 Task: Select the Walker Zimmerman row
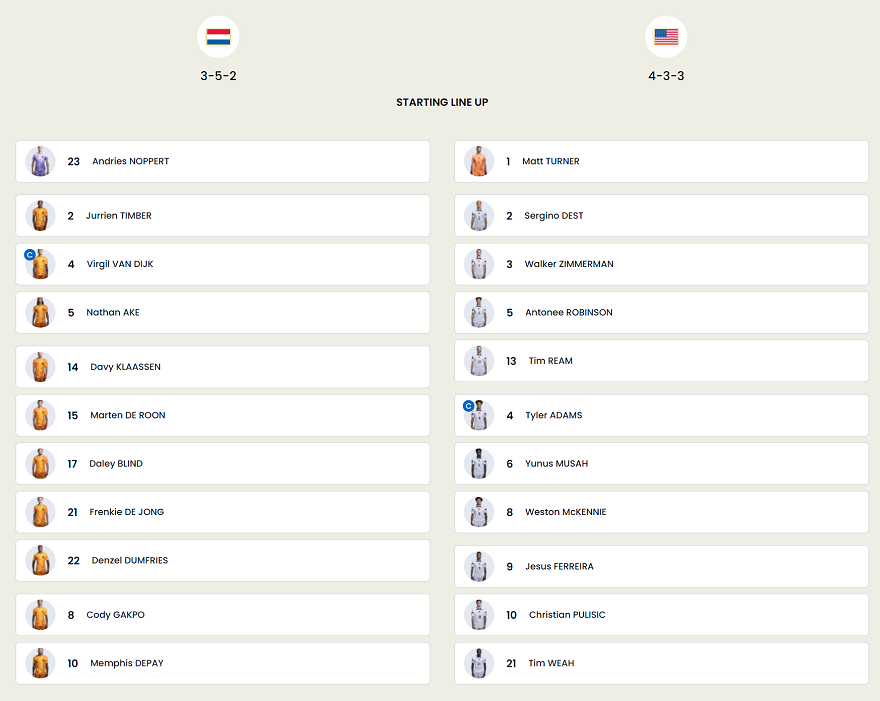point(661,264)
